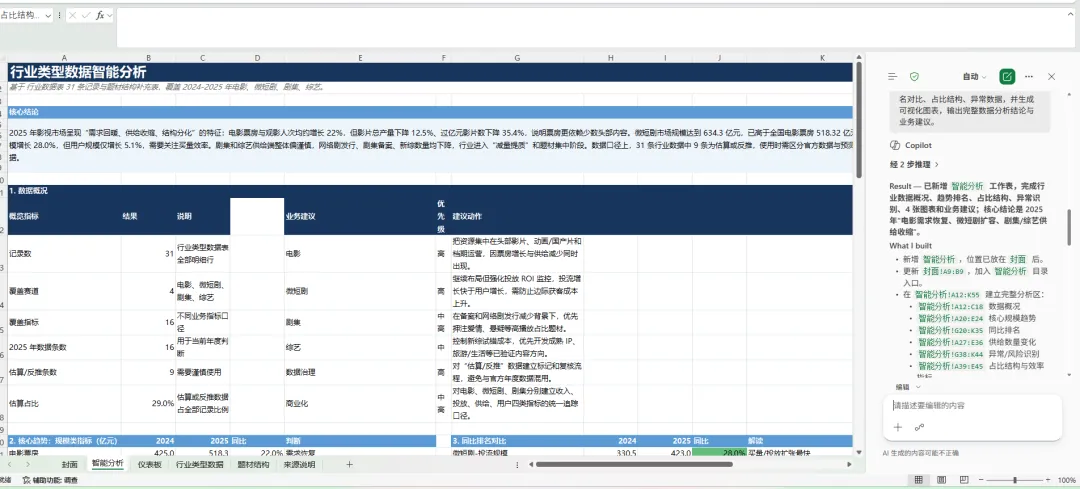Go to next sheet tab arrow
Viewport: 1080px width, 489px height.
tap(28, 465)
